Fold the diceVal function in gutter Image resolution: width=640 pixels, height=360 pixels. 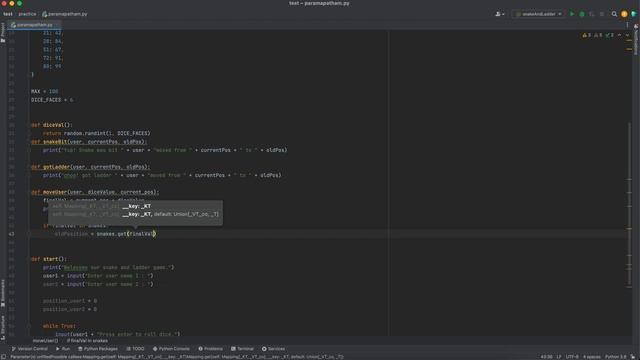(x=29, y=125)
